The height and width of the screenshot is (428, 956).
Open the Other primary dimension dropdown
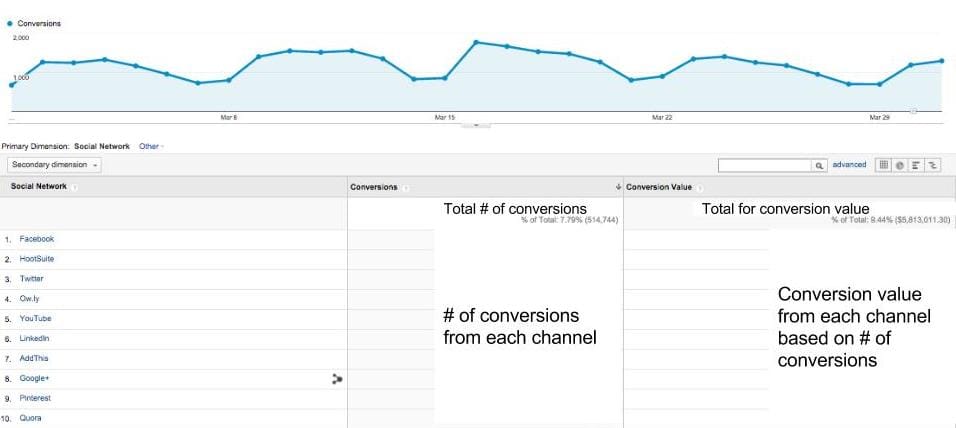pyautogui.click(x=151, y=146)
